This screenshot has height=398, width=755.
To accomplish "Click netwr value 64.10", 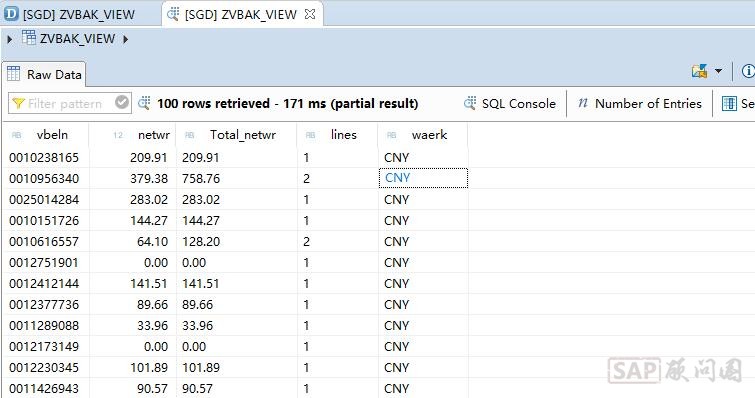I will click(152, 242).
